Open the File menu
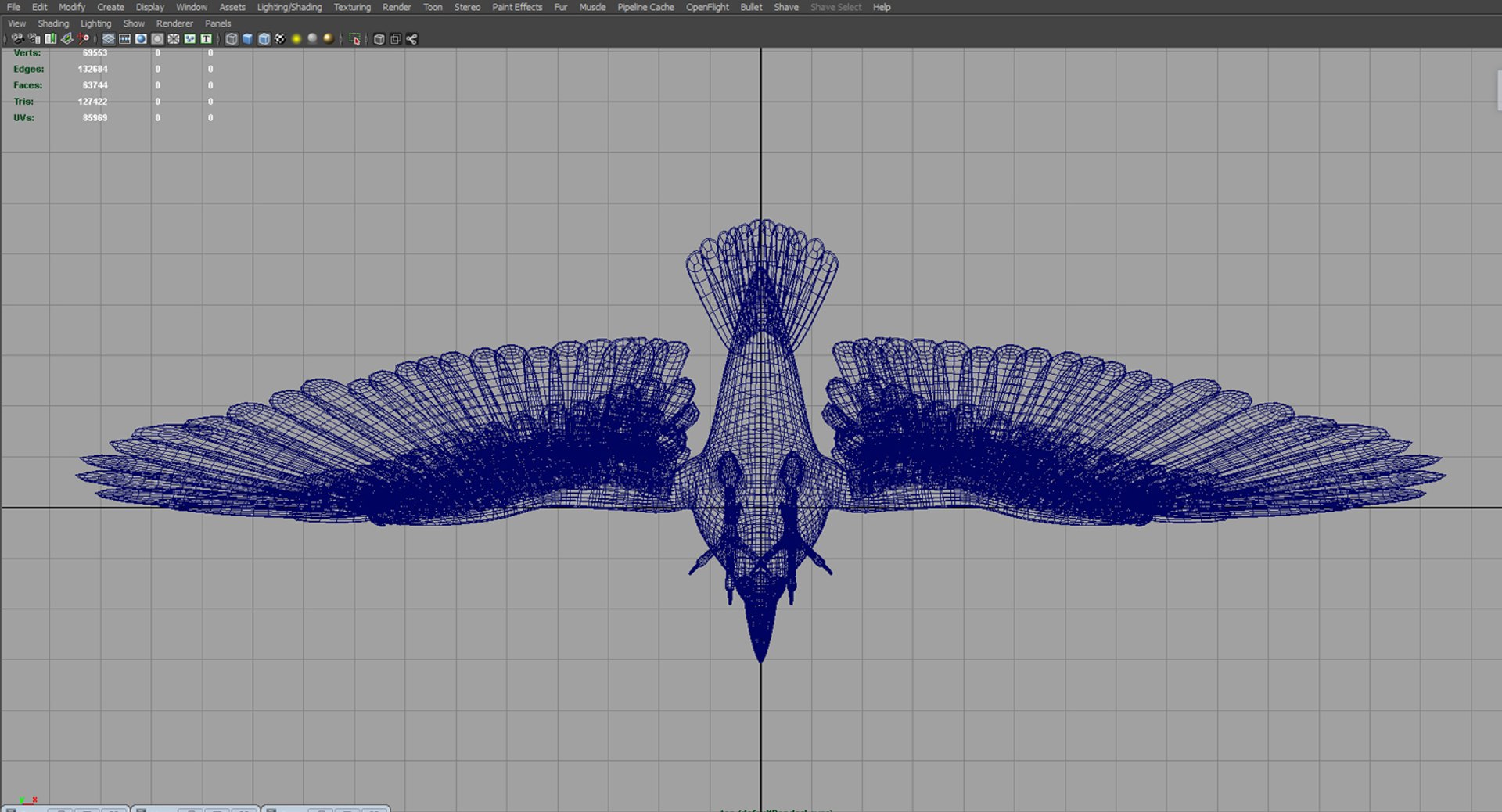Screen dimensions: 1502x812 (13, 7)
